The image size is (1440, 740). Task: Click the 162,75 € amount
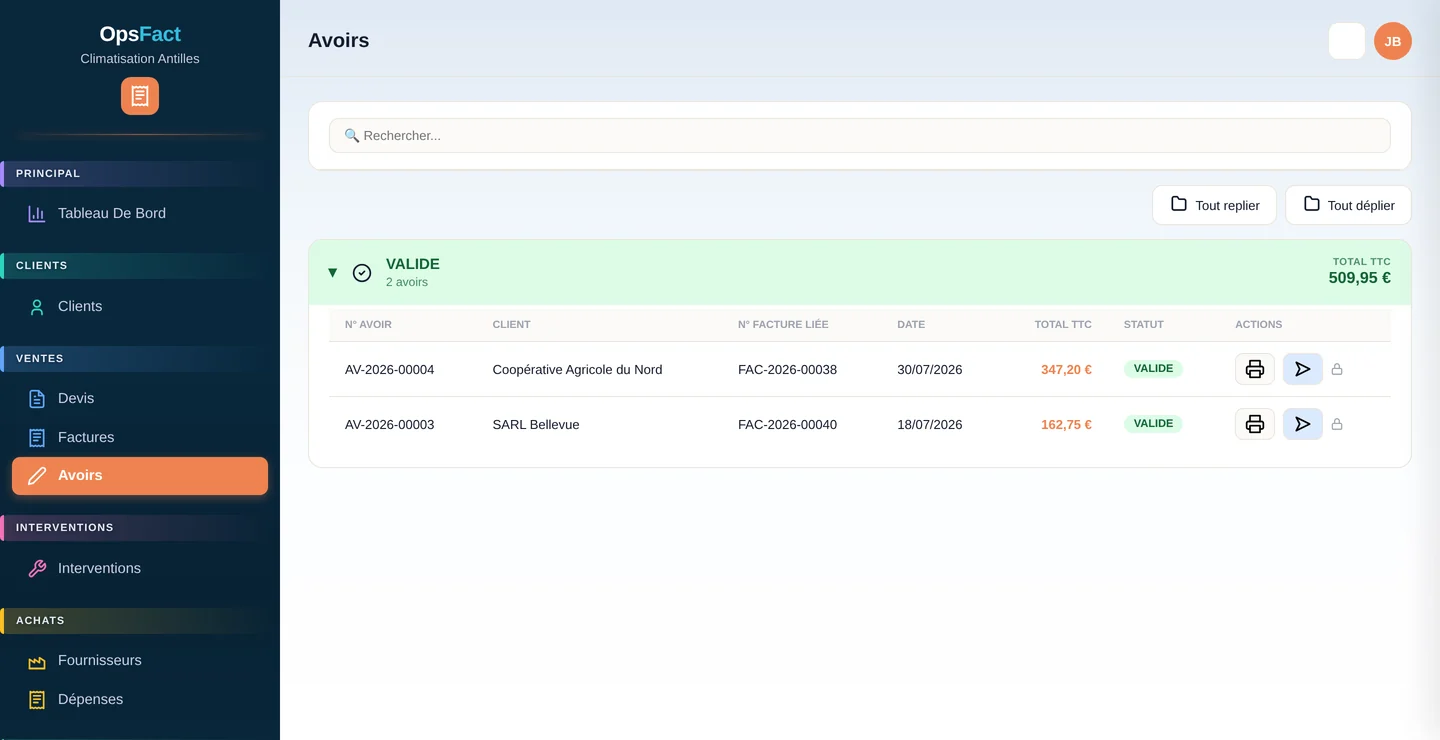(1066, 424)
